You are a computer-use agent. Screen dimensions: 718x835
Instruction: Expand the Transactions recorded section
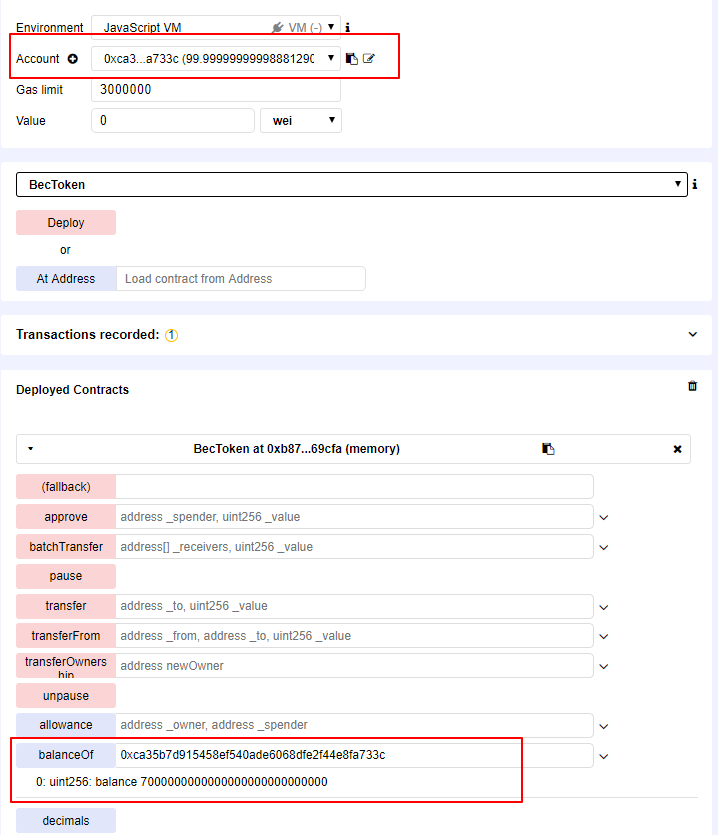click(692, 334)
